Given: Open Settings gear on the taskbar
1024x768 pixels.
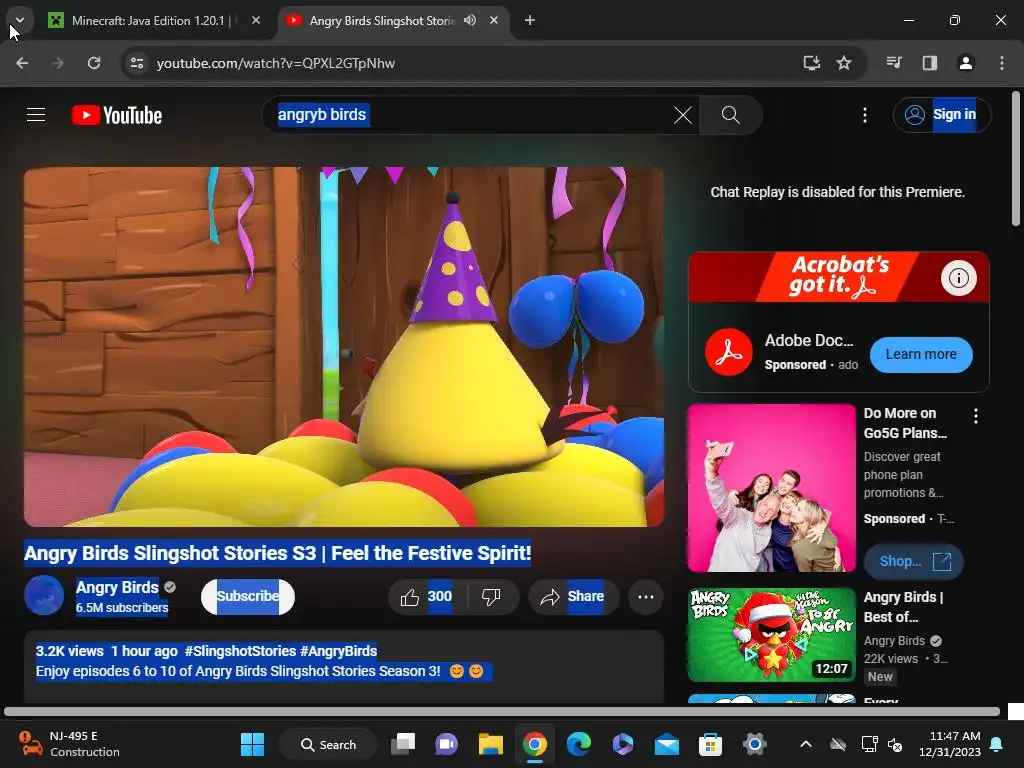Looking at the screenshot, I should coord(754,744).
